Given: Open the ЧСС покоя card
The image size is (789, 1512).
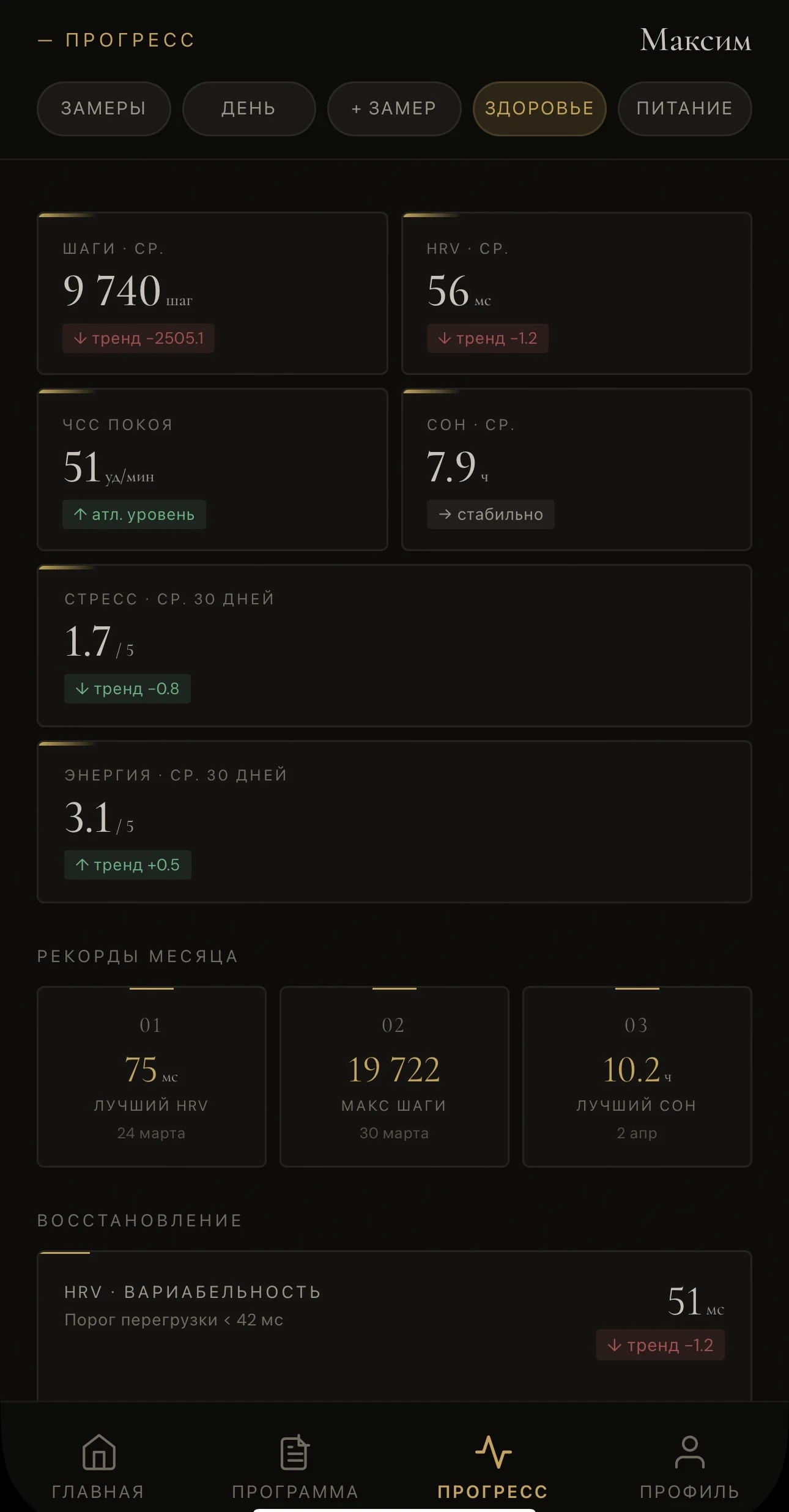Looking at the screenshot, I should [212, 469].
